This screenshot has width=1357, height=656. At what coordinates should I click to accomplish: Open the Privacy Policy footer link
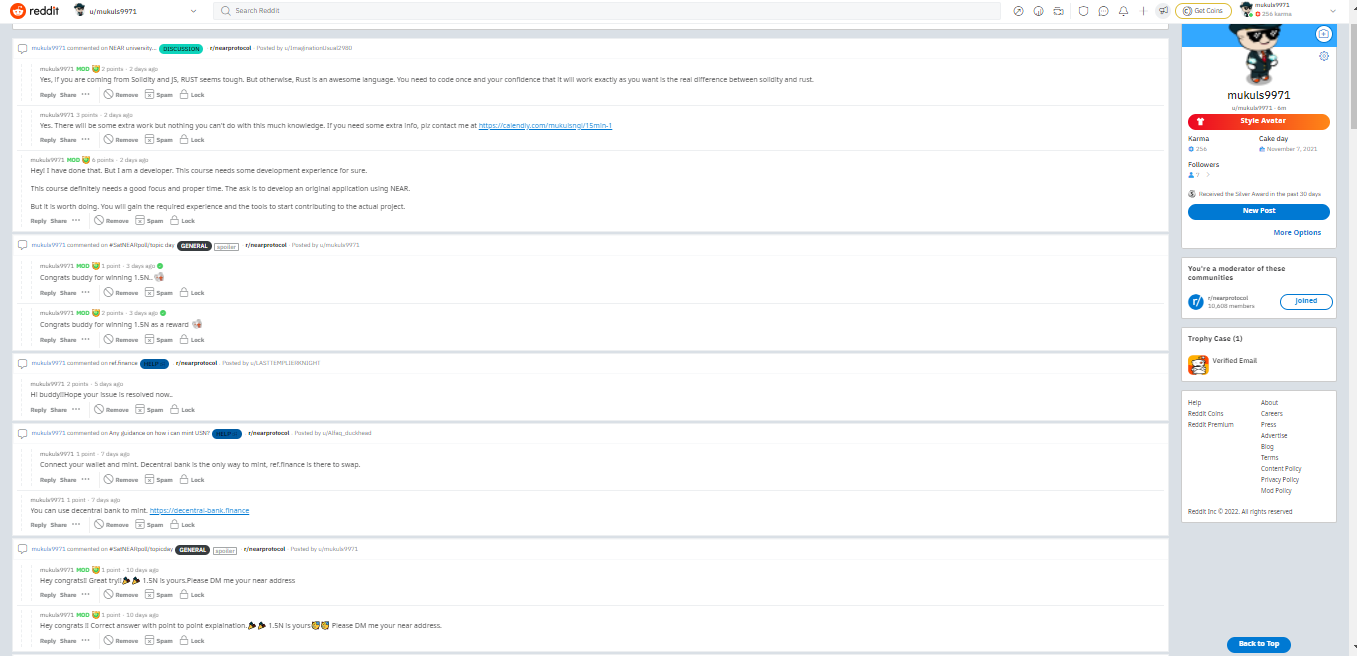(x=1280, y=480)
